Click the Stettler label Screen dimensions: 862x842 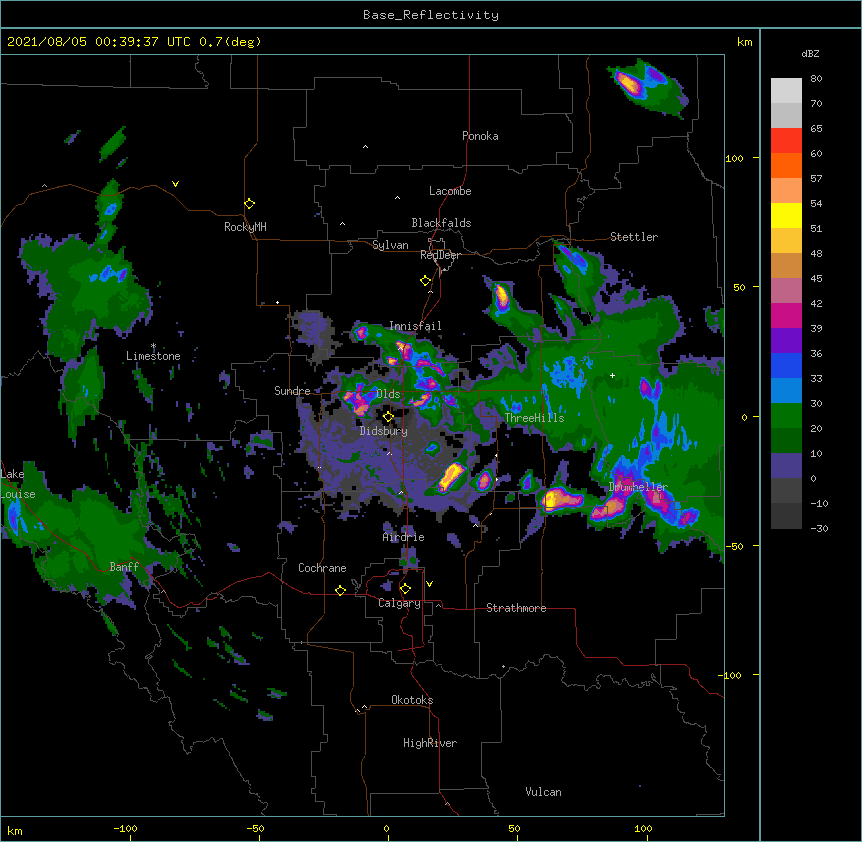point(634,237)
